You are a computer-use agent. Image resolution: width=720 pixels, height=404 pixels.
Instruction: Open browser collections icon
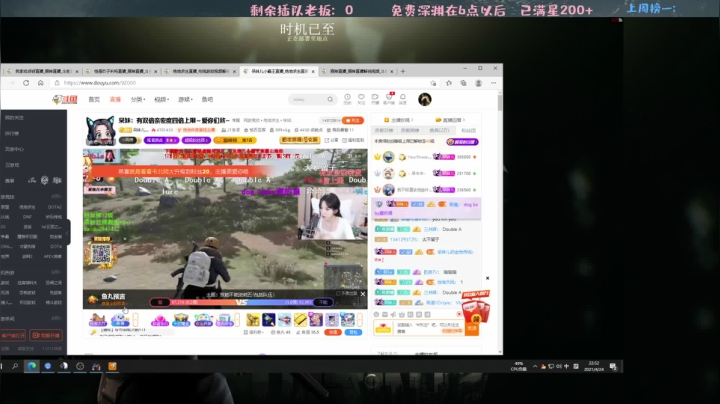(463, 83)
